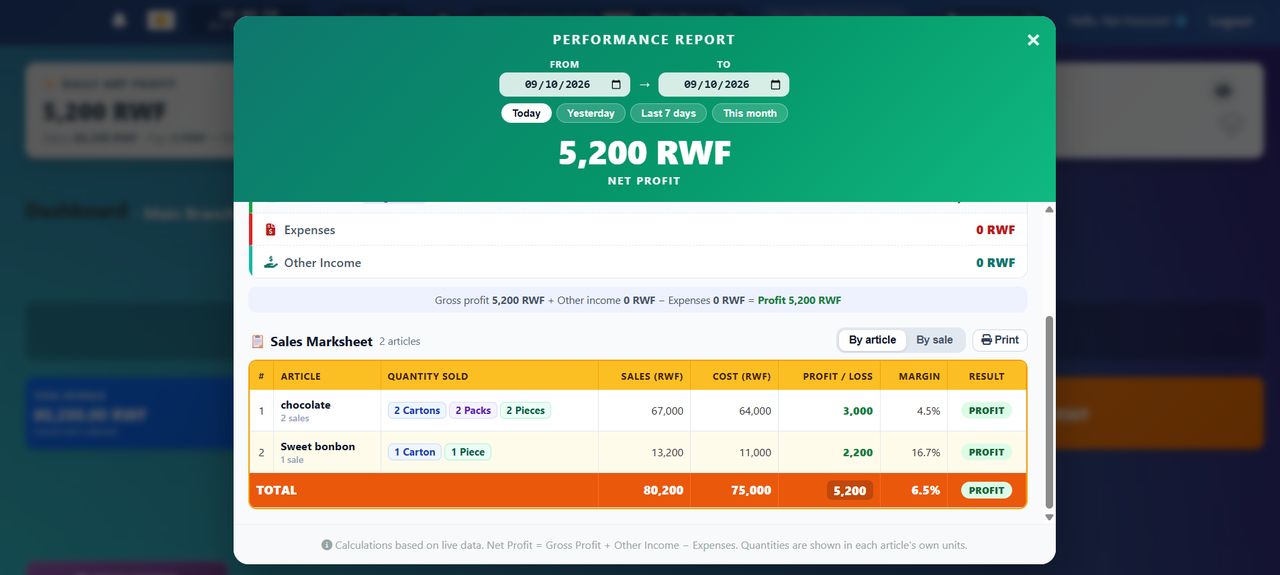Click the Sales Marksheet clipboard icon

(257, 342)
